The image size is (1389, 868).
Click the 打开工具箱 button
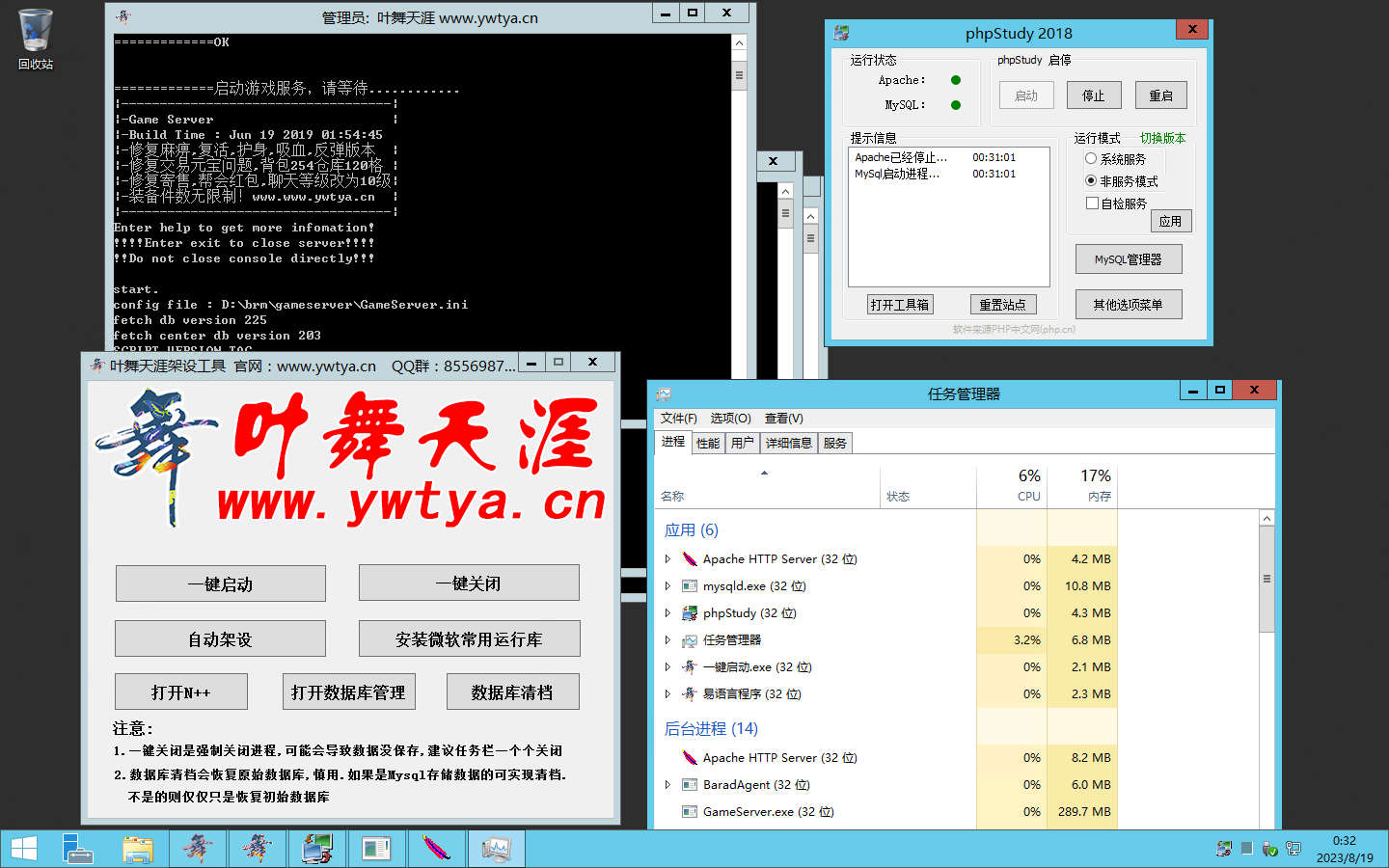899,304
